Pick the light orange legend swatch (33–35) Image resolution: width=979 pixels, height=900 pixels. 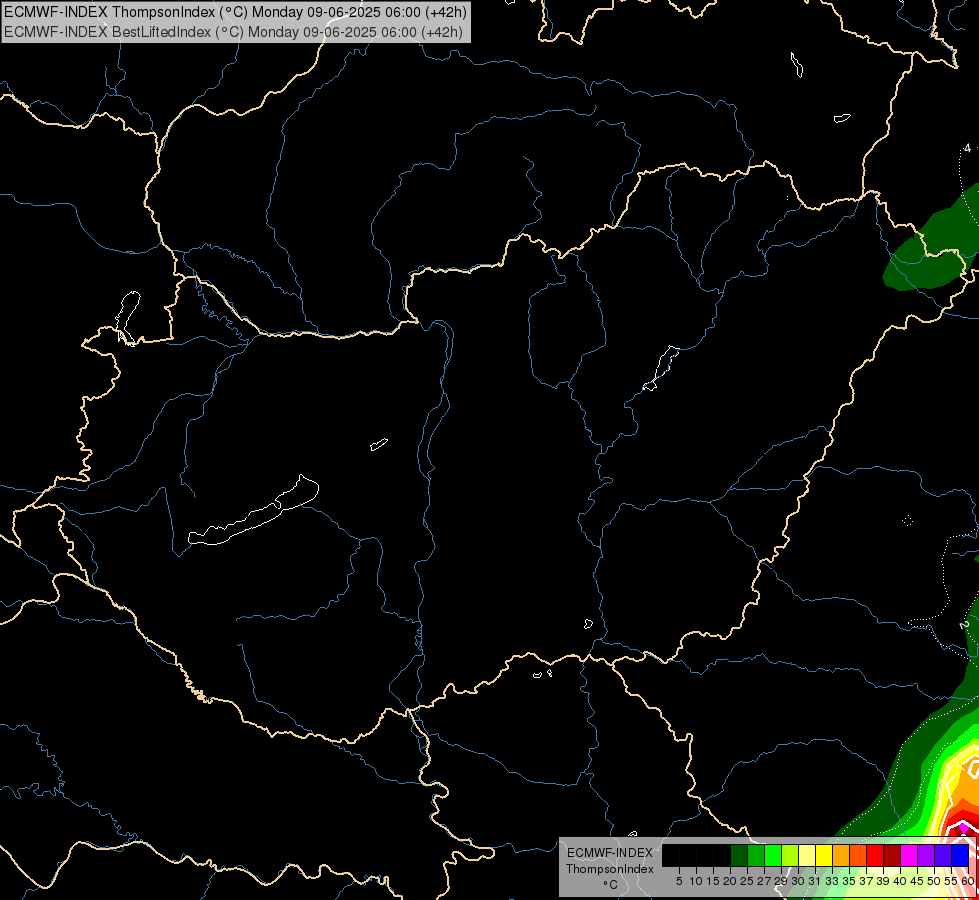pos(841,855)
